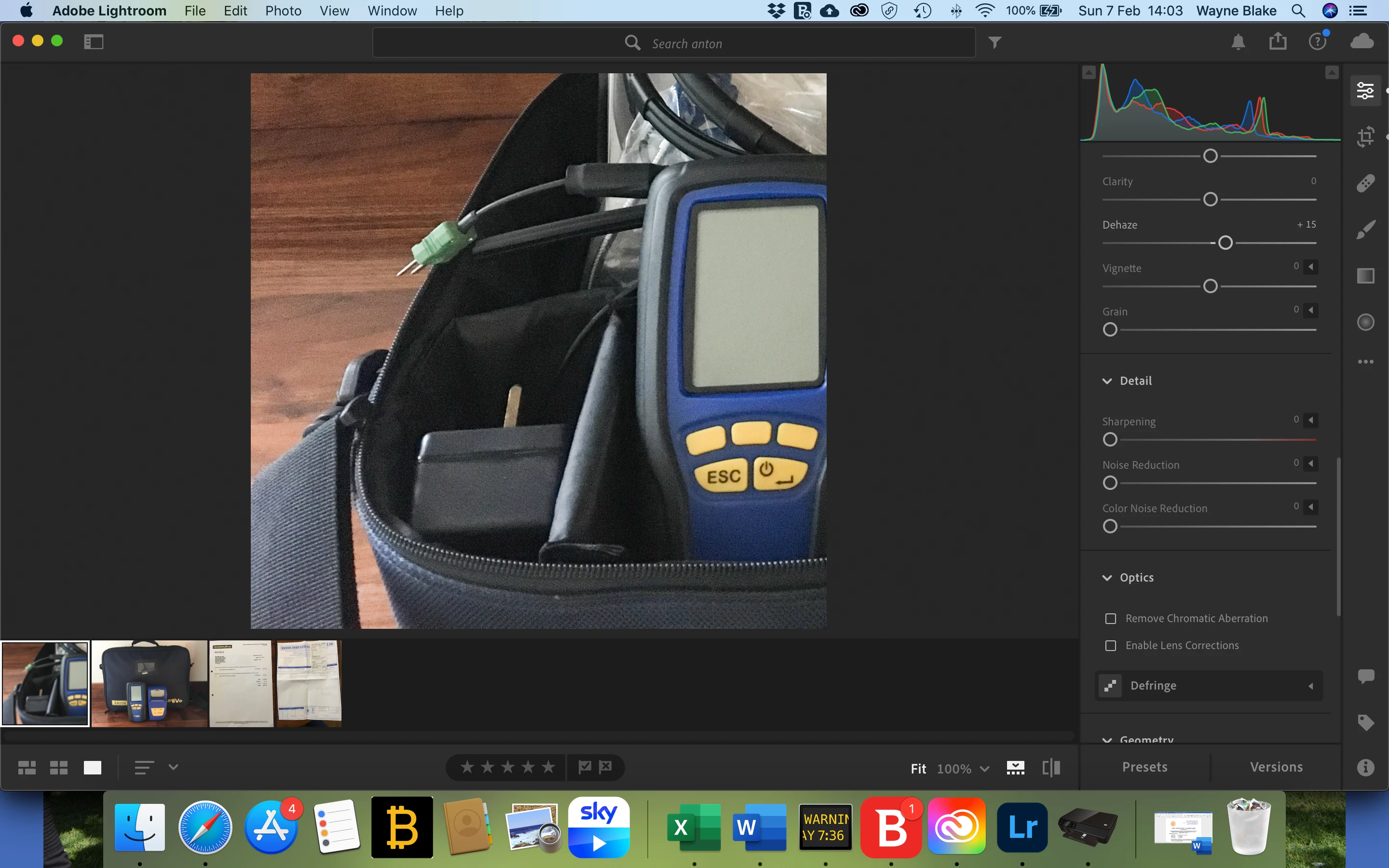Select the Brush adjustment tool
The width and height of the screenshot is (1389, 868).
click(x=1365, y=230)
